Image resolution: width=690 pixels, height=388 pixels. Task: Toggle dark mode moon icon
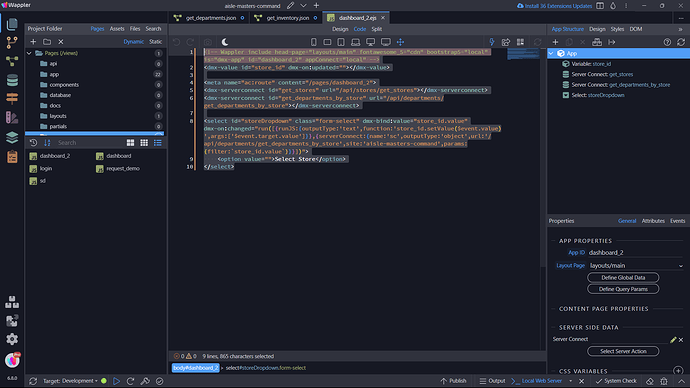click(x=225, y=42)
